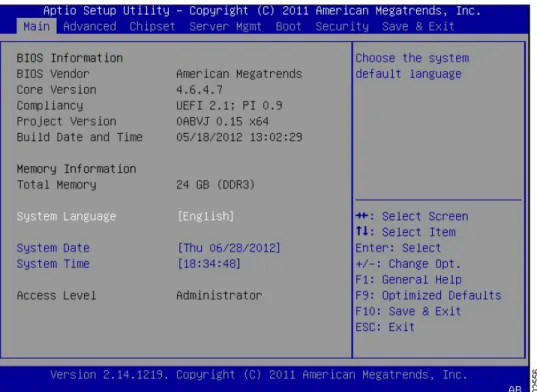Click the 4.6.4.7 version value
The image size is (537, 392).
click(x=199, y=90)
